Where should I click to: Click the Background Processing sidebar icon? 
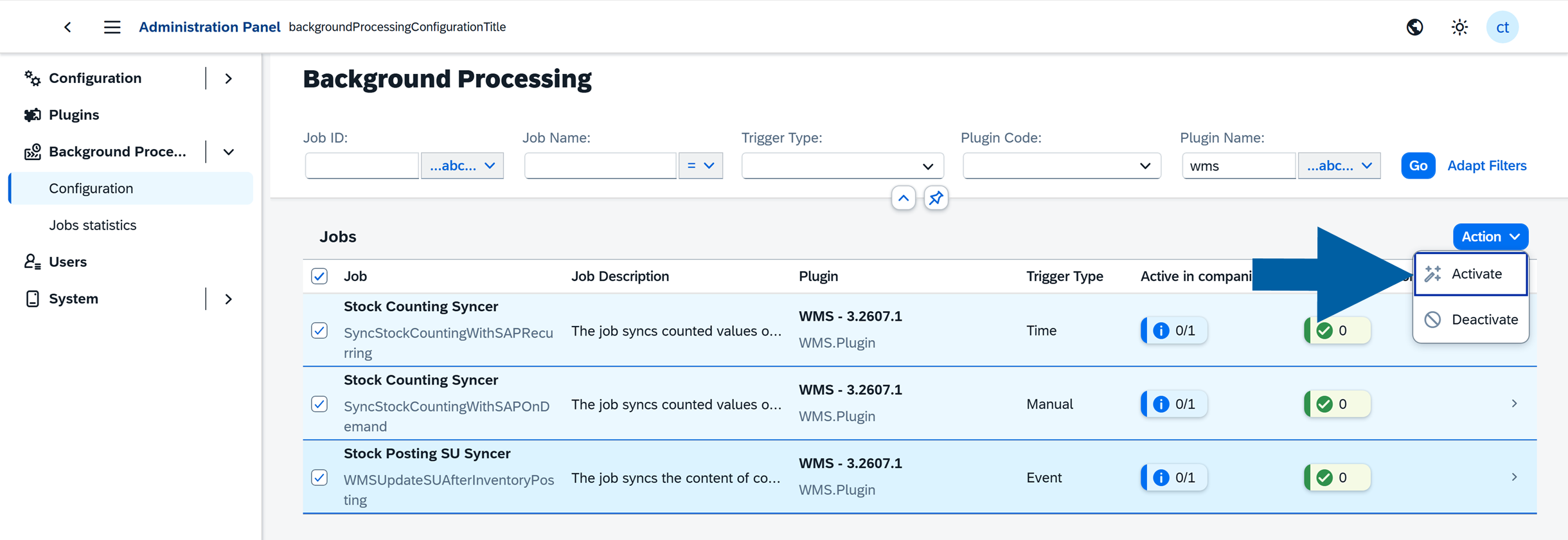pos(32,152)
